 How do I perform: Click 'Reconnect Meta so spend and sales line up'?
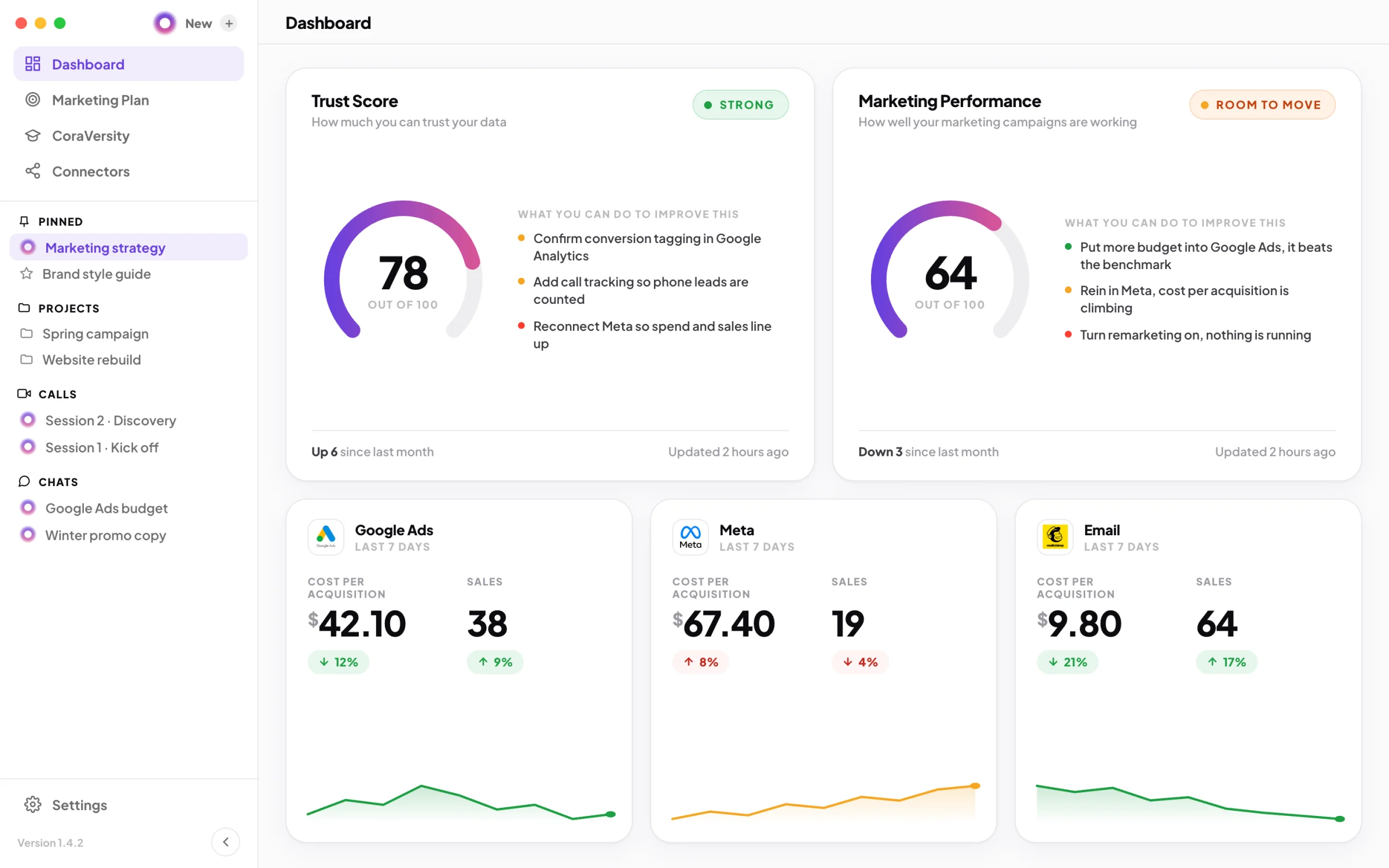tap(652, 334)
